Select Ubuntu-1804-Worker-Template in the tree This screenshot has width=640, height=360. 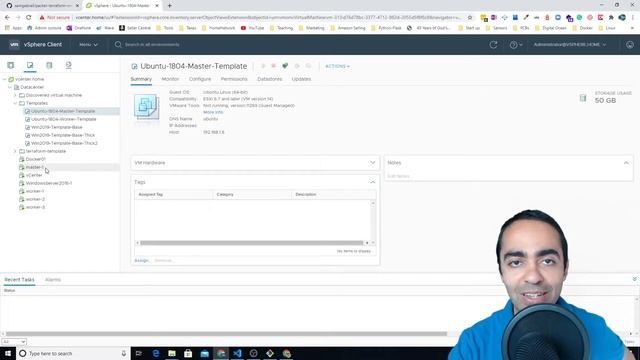point(64,119)
